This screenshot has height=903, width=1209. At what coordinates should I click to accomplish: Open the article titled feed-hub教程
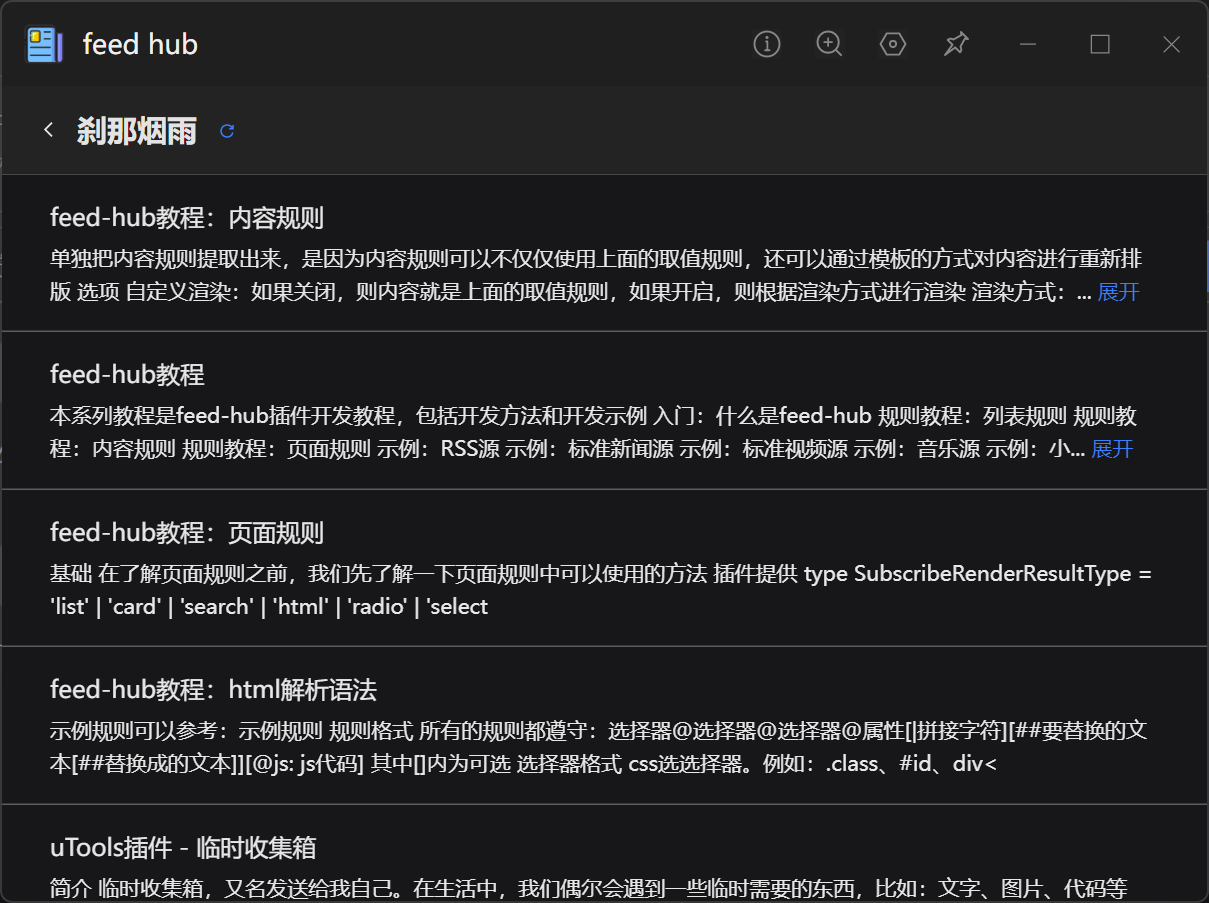[x=128, y=375]
